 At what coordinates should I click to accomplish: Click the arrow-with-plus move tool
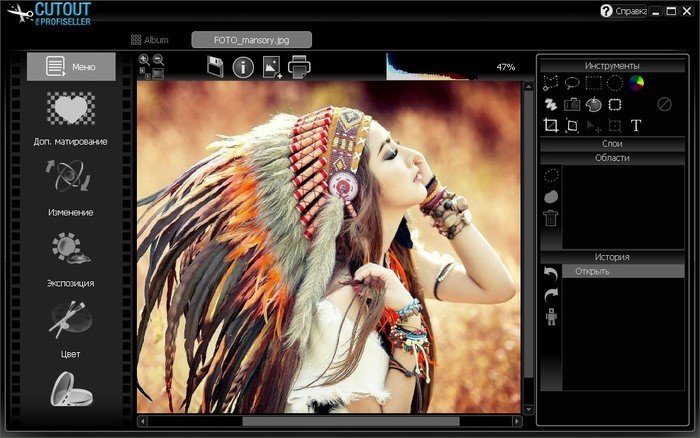pos(593,126)
